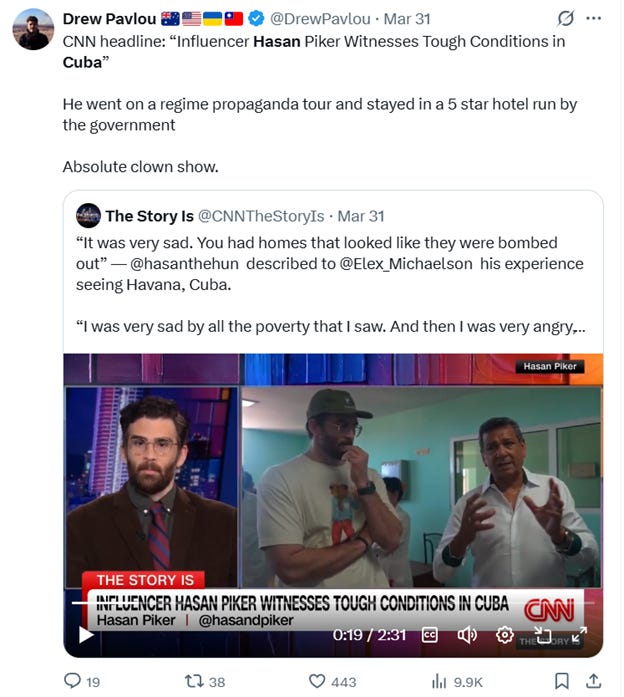This screenshot has height=697, width=624.
Task: Visit the @DrewPavlou handle link
Action: click(320, 19)
